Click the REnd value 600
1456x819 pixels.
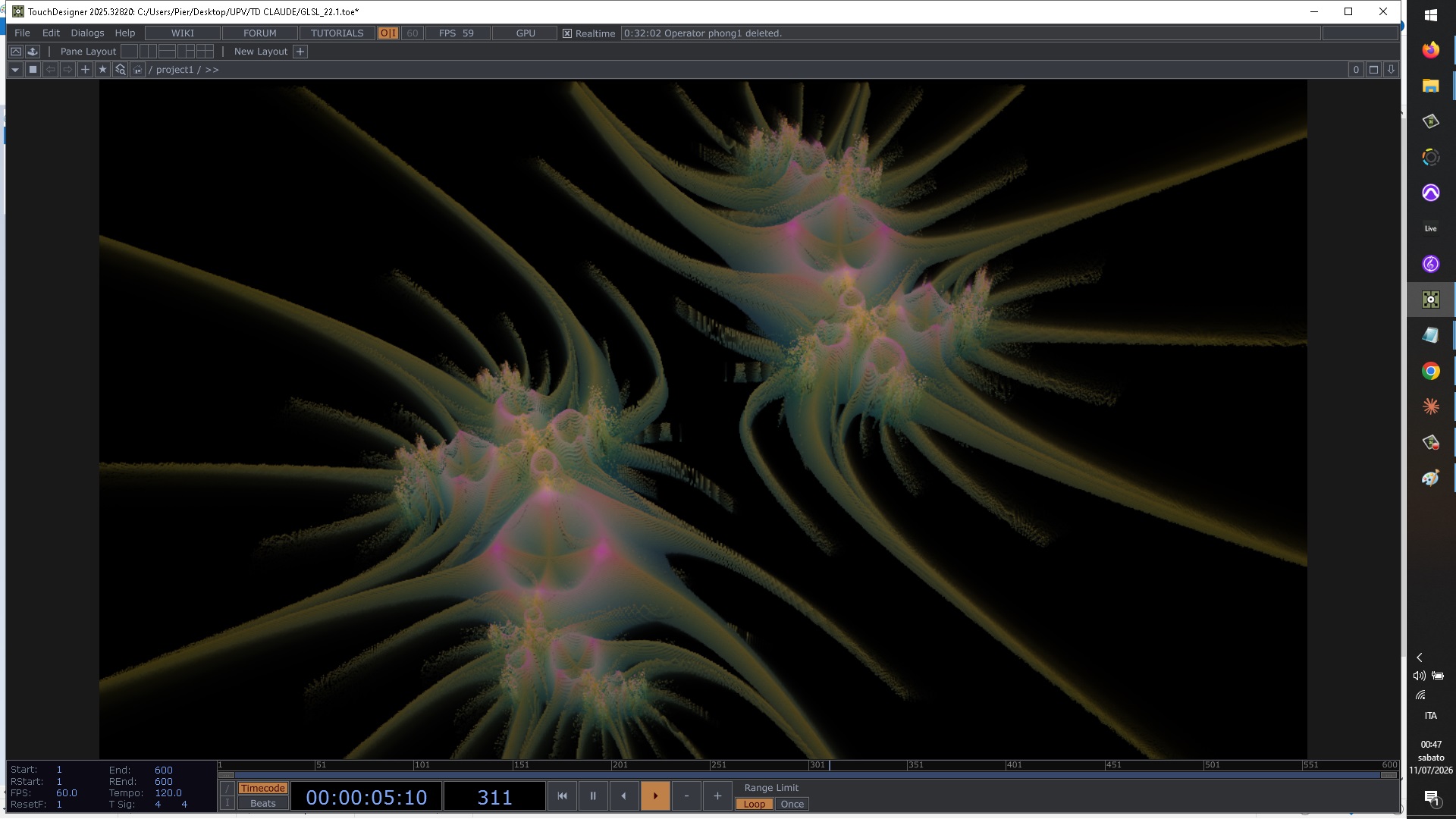164,782
